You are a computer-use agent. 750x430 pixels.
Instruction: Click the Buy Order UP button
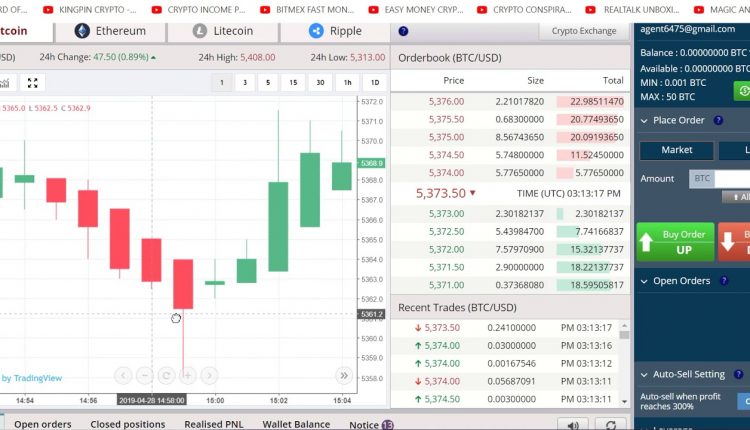pyautogui.click(x=675, y=242)
